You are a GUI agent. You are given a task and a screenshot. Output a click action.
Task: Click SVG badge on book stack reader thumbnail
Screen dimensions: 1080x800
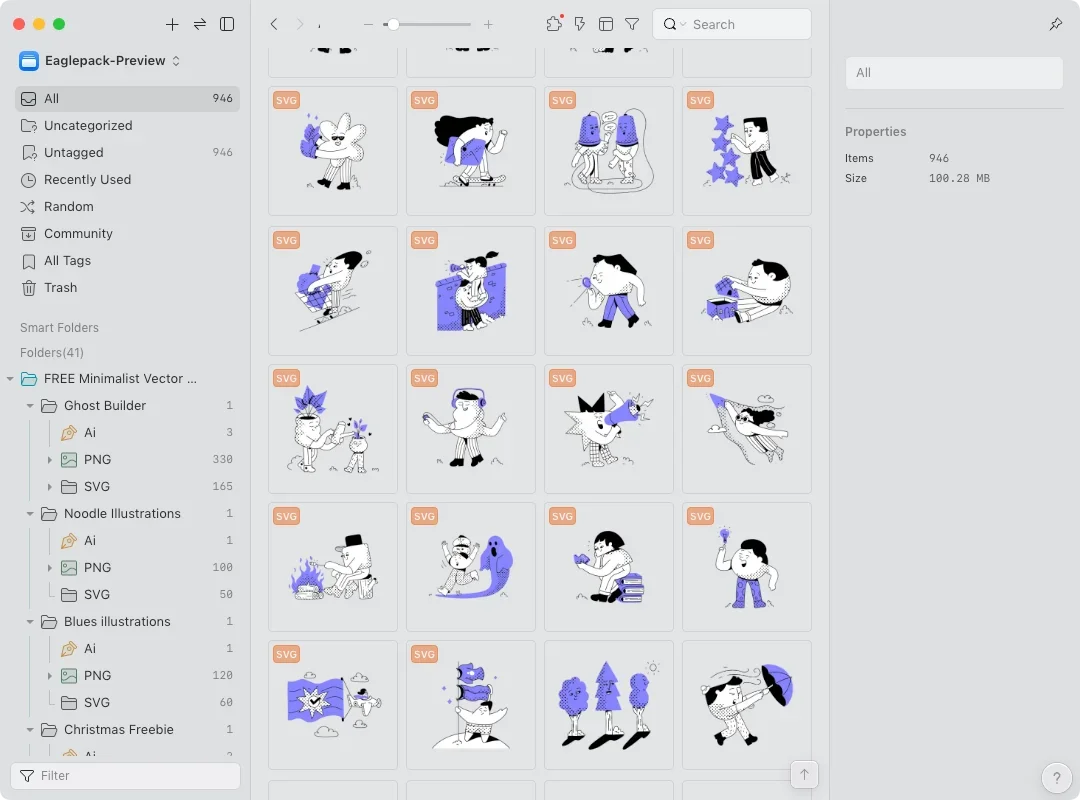tap(562, 516)
